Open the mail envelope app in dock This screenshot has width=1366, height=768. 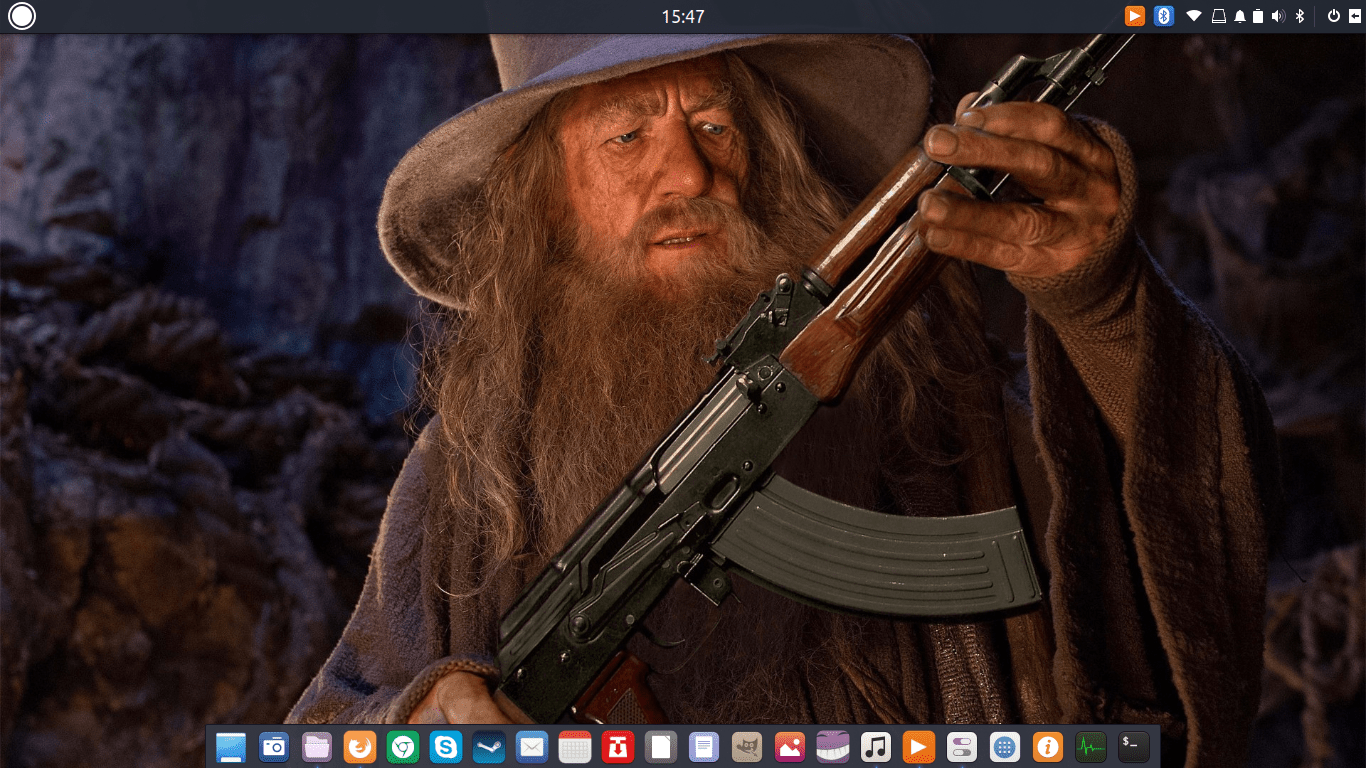[532, 746]
